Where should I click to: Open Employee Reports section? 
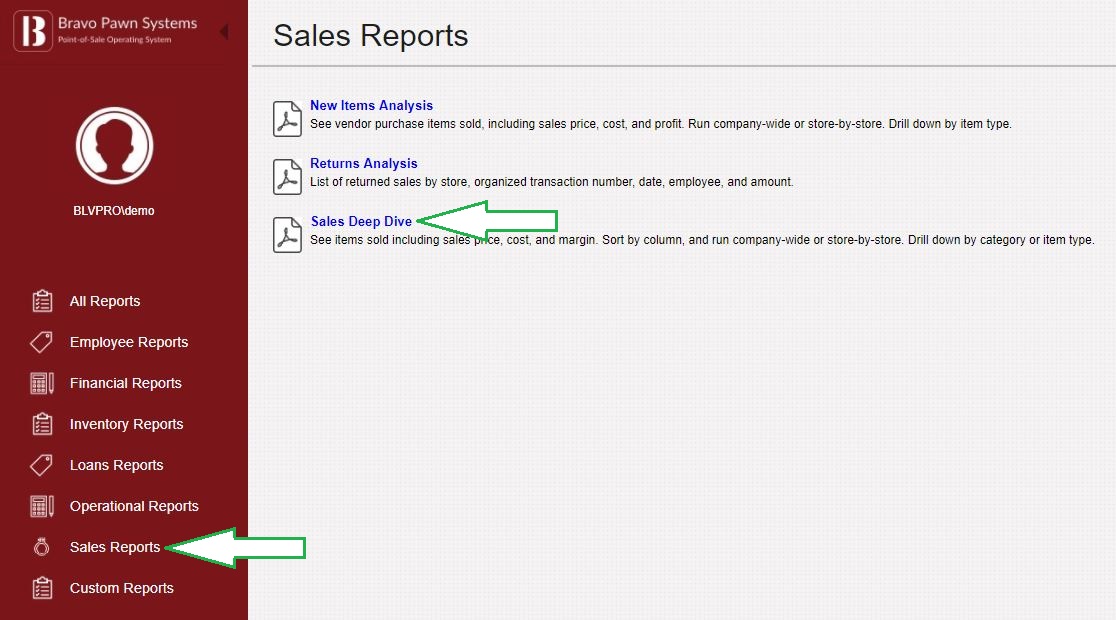129,342
